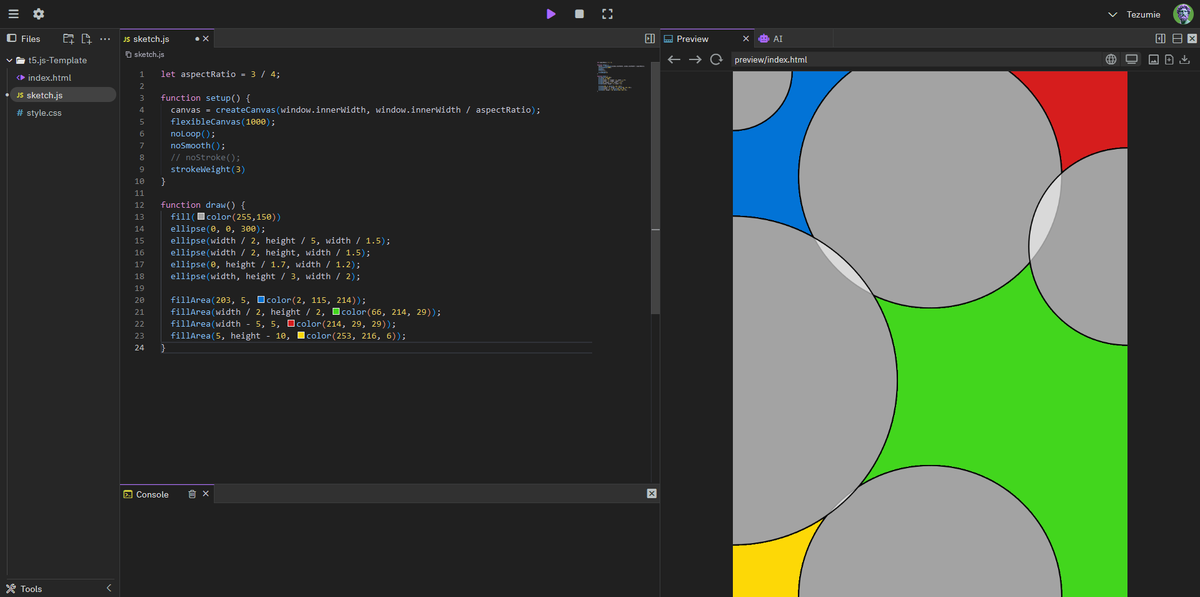Download the preview output
The height and width of the screenshot is (597, 1200).
(x=1184, y=59)
